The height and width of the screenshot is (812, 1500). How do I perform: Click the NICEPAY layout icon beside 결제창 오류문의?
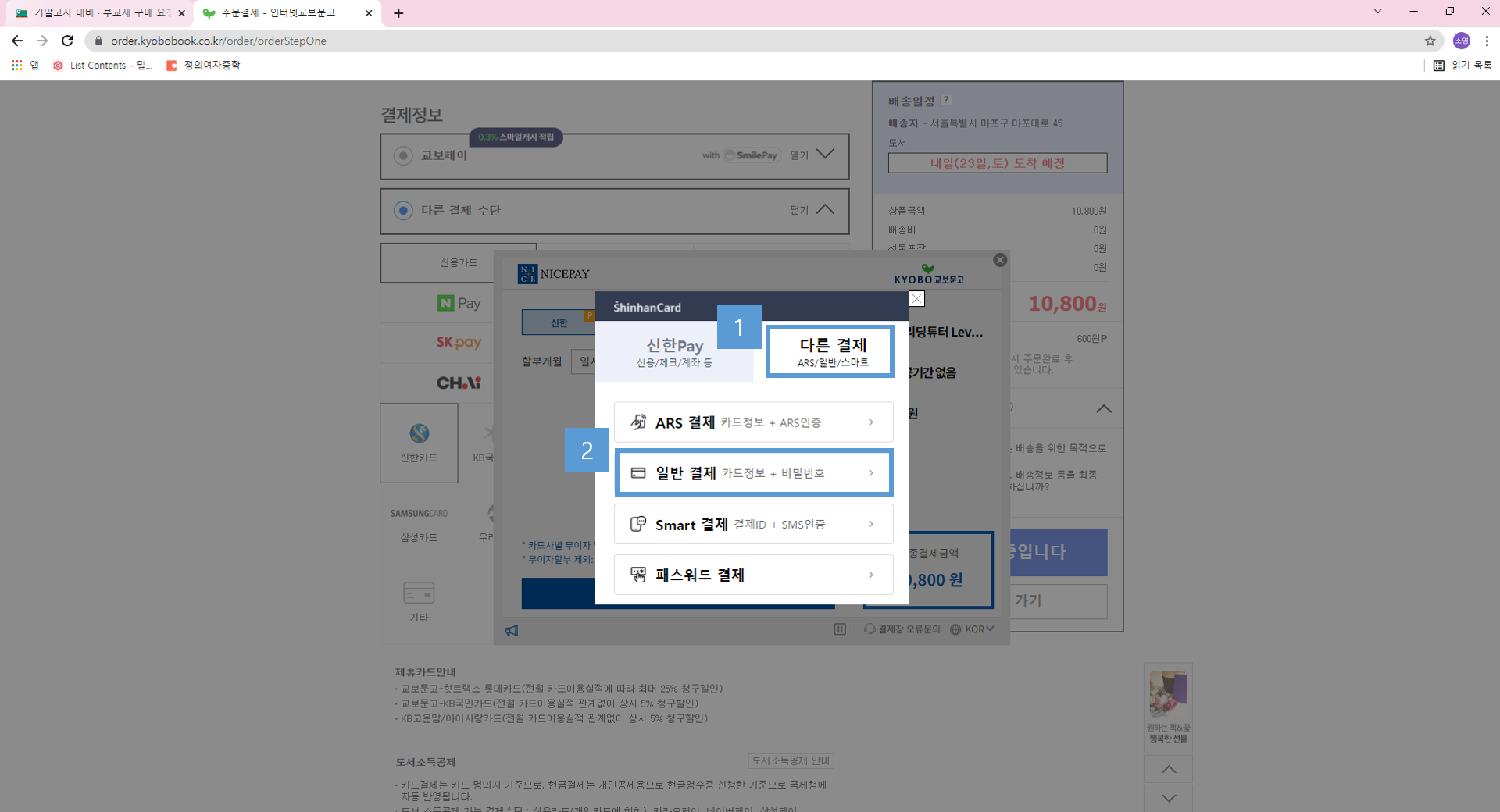click(x=840, y=629)
